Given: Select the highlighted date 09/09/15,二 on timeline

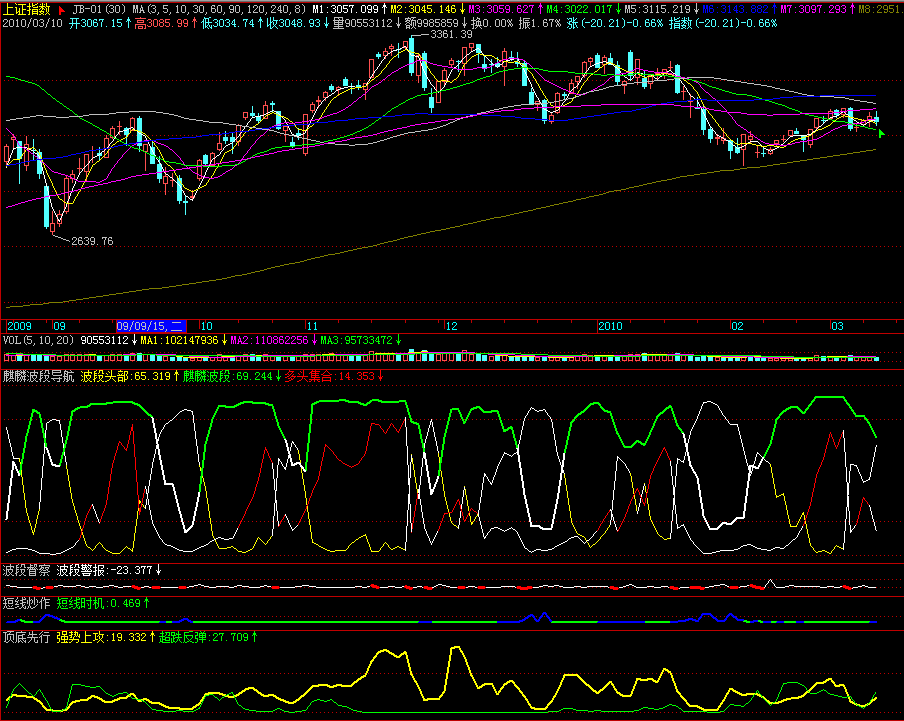Looking at the screenshot, I should tap(150, 326).
